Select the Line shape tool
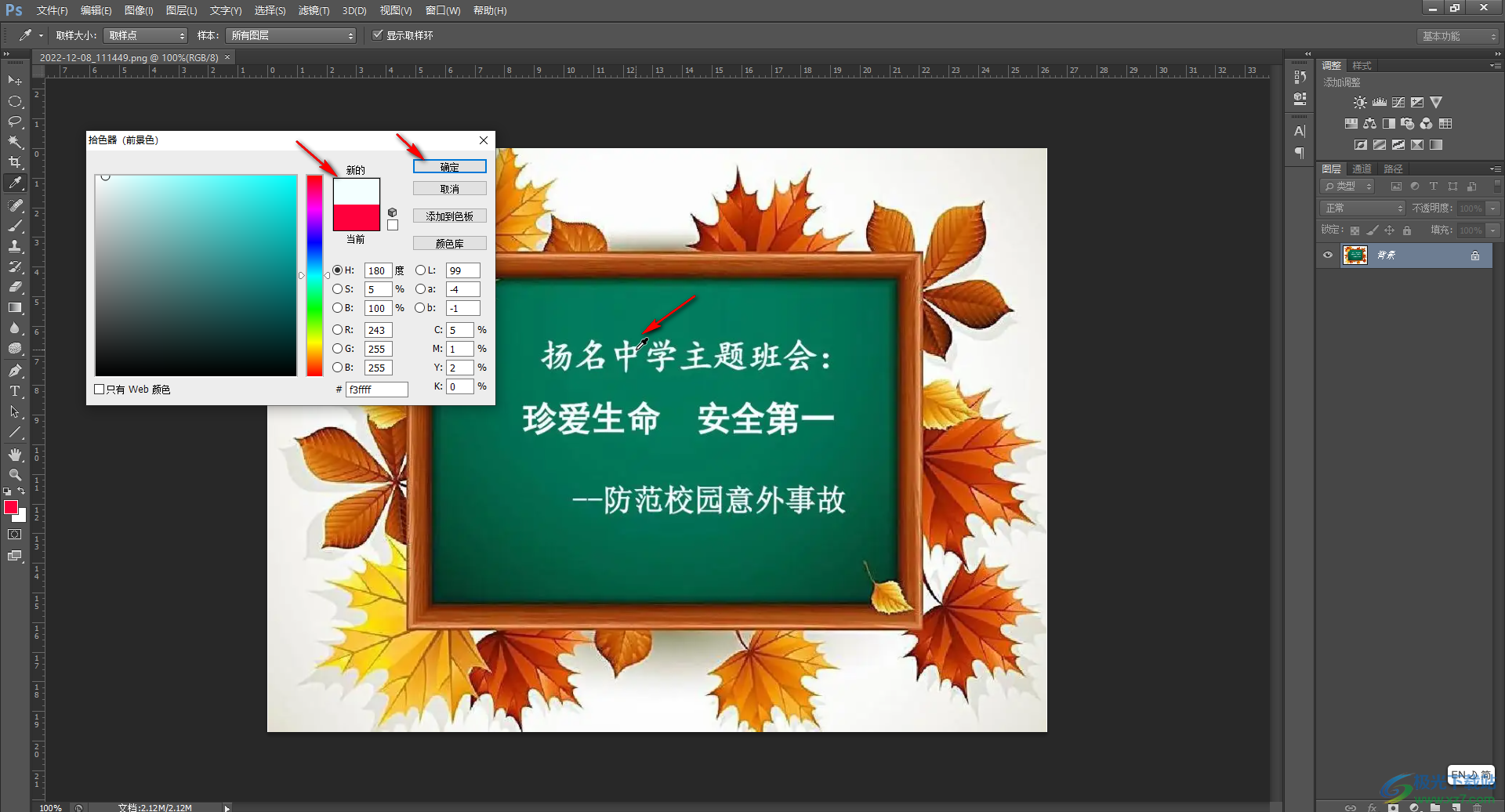Image resolution: width=1505 pixels, height=812 pixels. coord(15,432)
